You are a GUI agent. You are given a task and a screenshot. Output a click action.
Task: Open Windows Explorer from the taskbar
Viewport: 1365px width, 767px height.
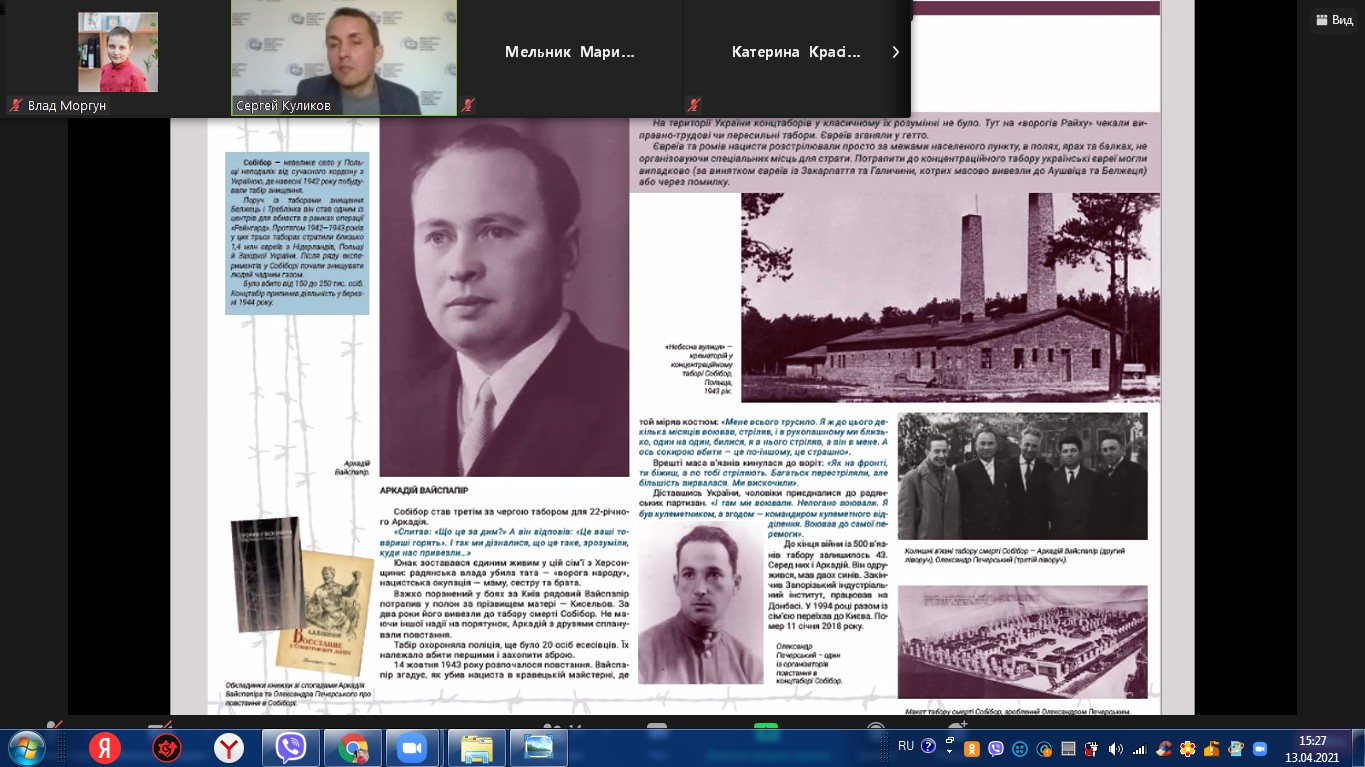point(476,748)
